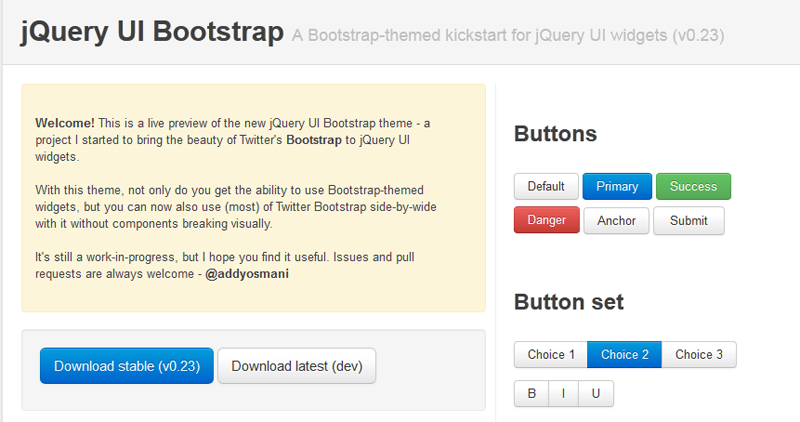
Task: Toggle the I italic button
Action: click(x=563, y=393)
